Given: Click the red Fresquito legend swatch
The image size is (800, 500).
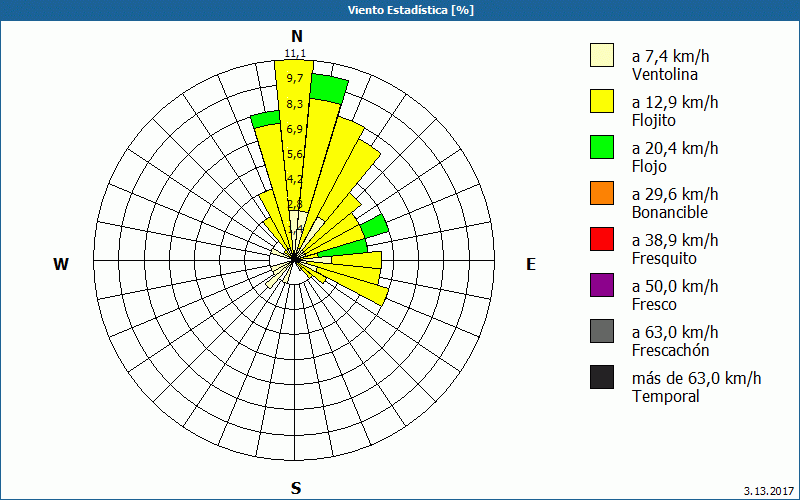Looking at the screenshot, I should click(602, 239).
